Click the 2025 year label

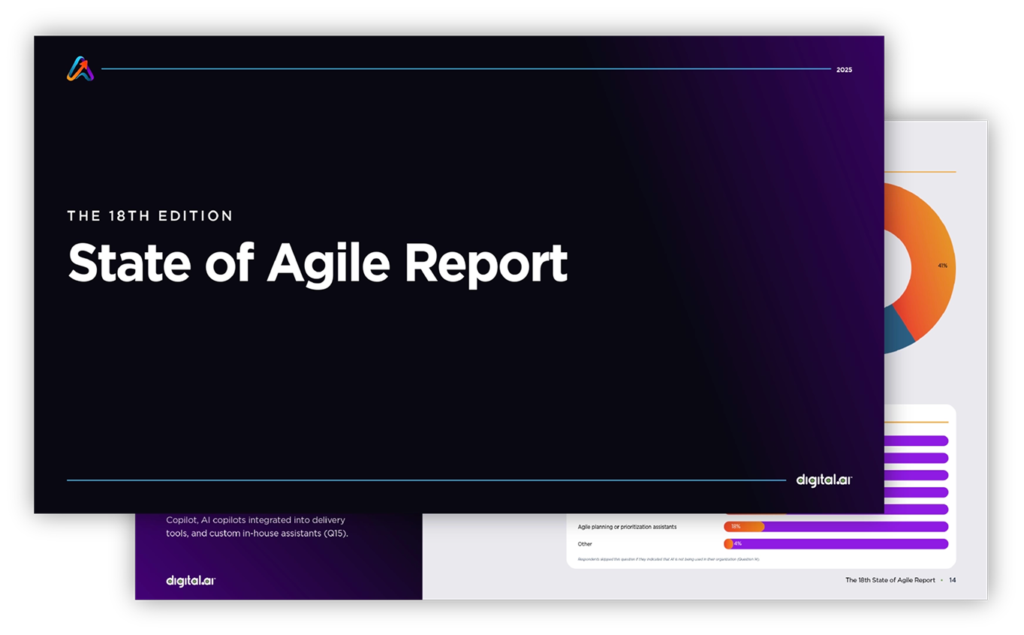point(844,70)
